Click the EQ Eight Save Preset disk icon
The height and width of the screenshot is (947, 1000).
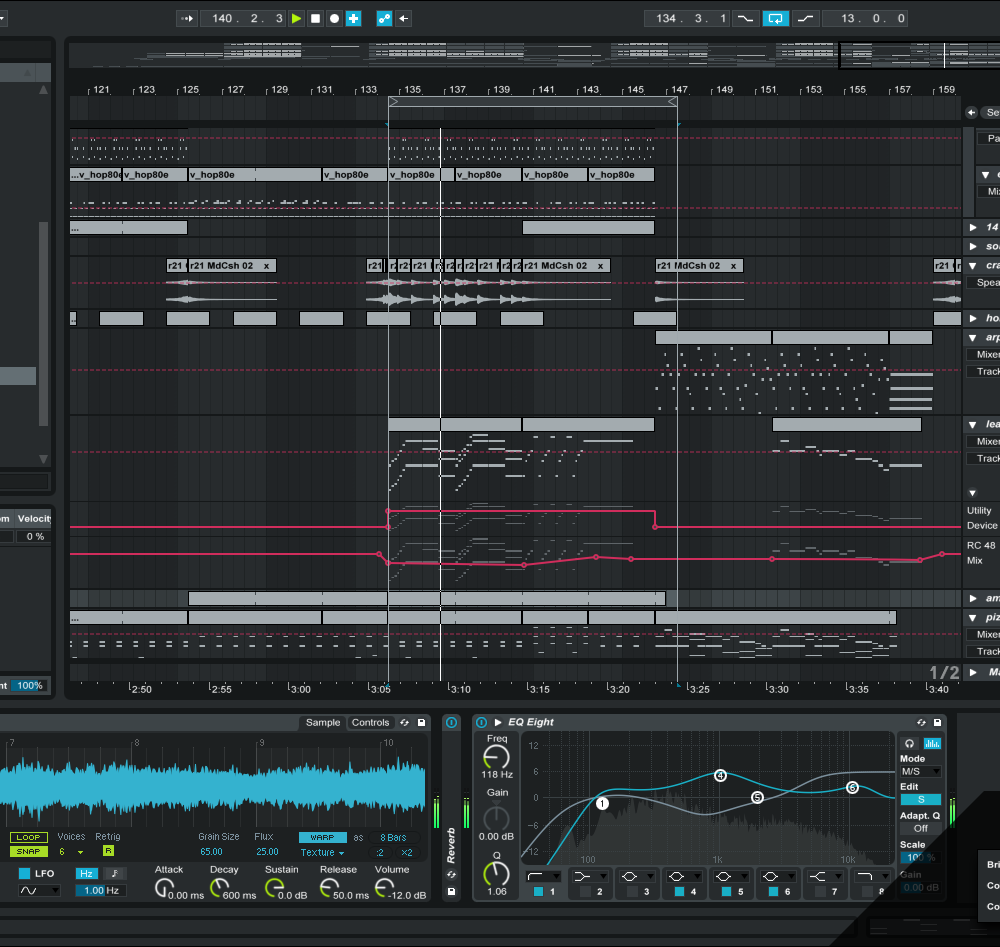click(x=938, y=723)
